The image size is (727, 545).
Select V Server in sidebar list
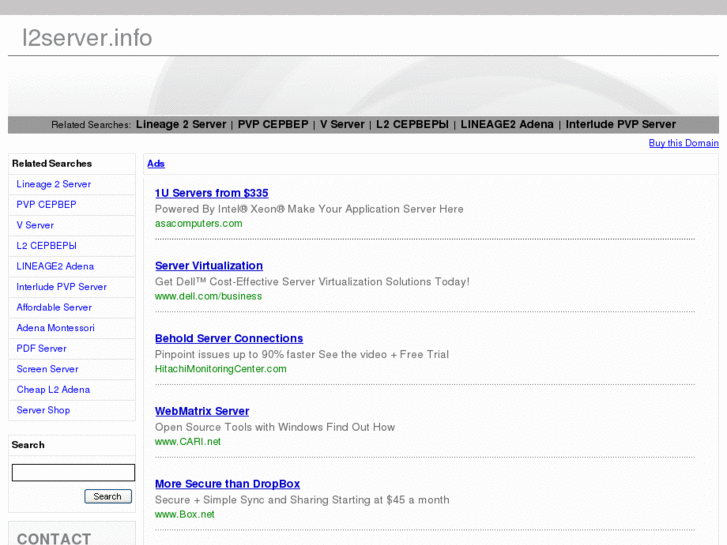click(x=35, y=225)
